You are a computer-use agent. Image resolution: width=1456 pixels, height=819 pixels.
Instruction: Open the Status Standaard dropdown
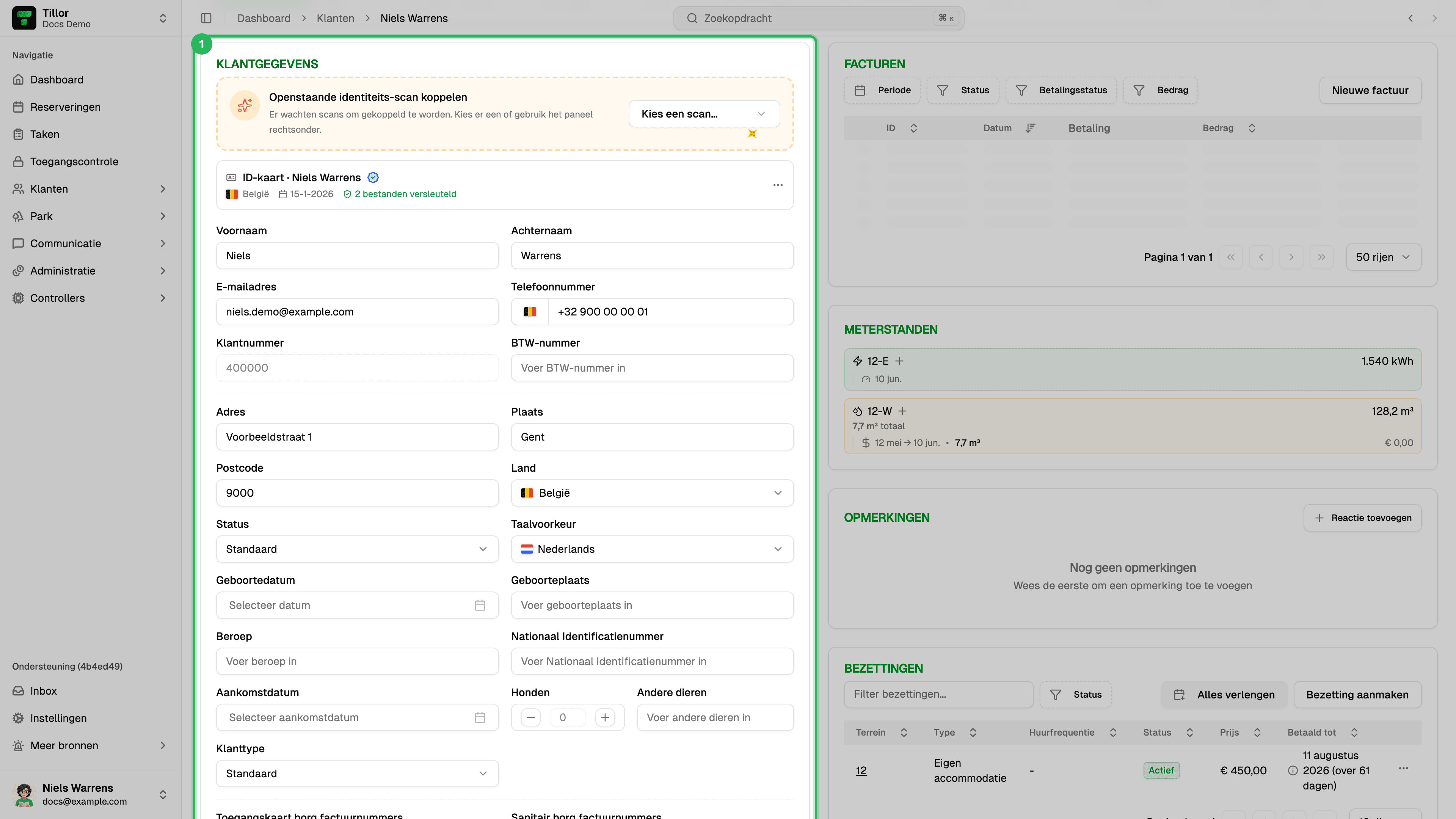pyautogui.click(x=357, y=549)
